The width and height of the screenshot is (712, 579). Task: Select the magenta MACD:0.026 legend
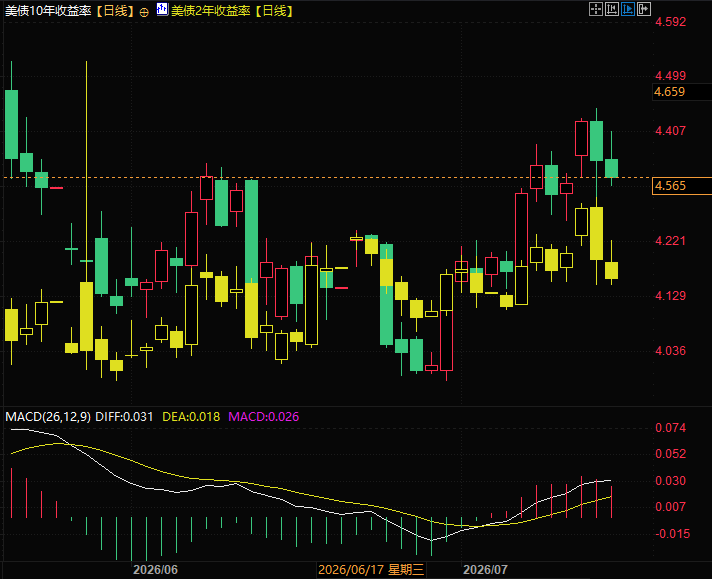tap(263, 416)
